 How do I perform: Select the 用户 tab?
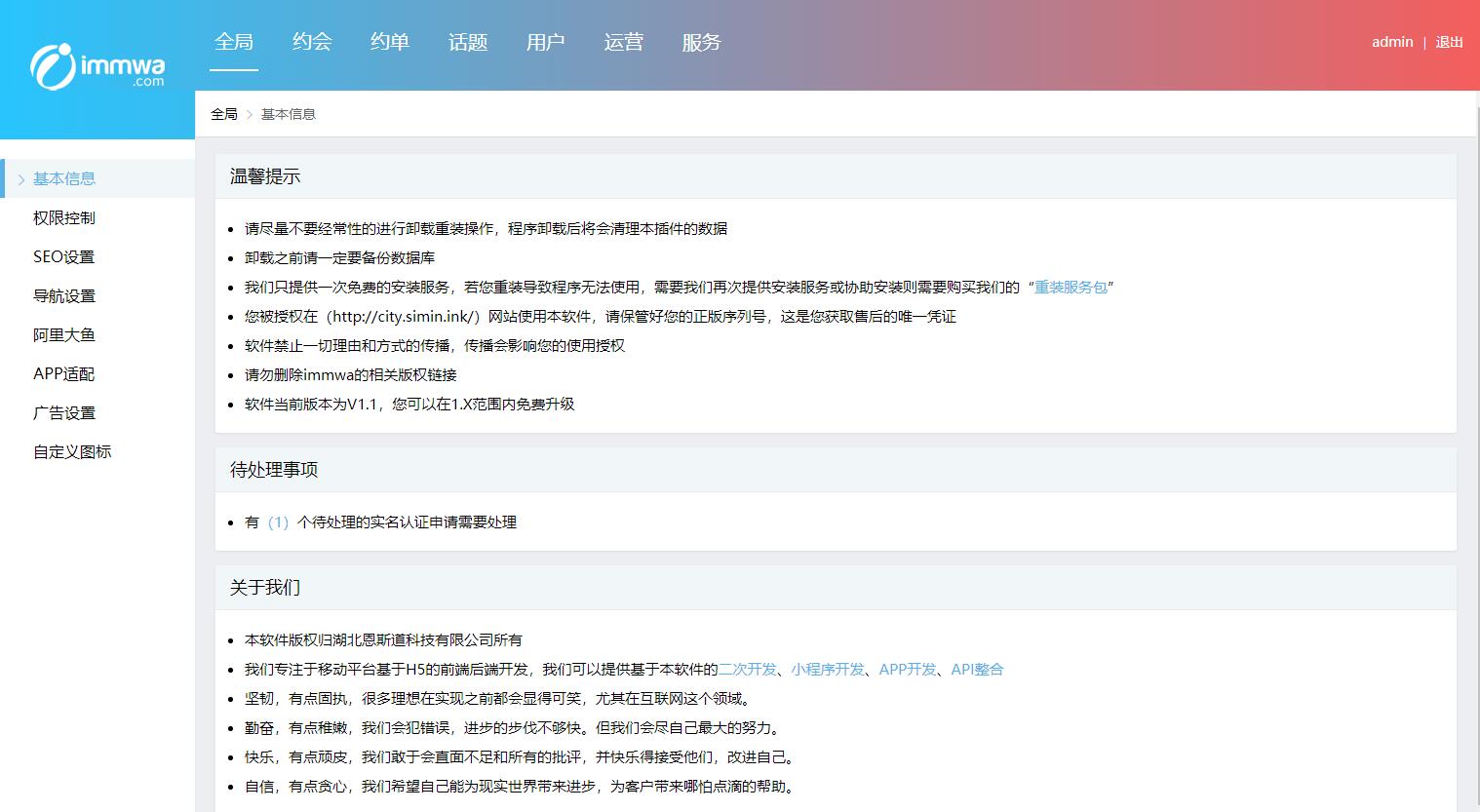[x=545, y=42]
